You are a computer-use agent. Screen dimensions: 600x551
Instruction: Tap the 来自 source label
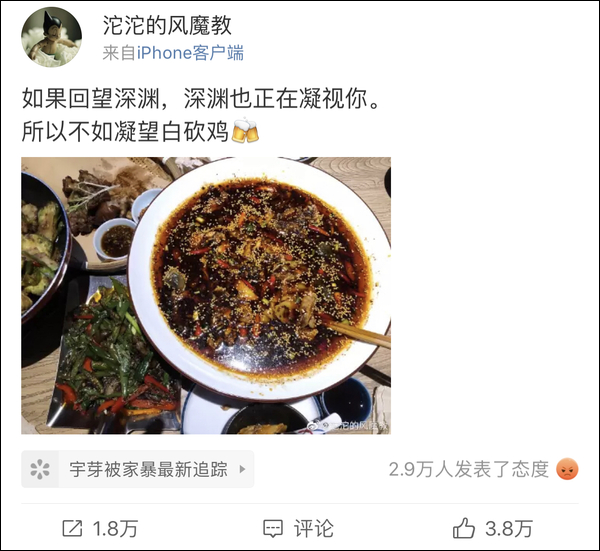click(119, 53)
